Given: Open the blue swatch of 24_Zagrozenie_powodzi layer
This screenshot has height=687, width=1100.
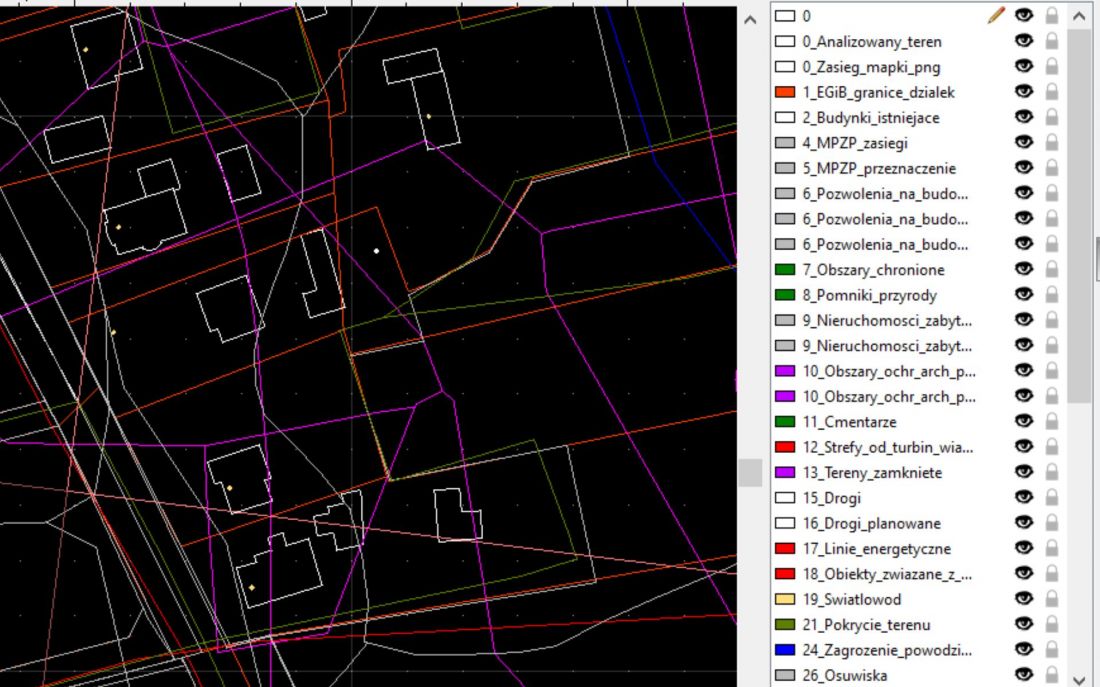Looking at the screenshot, I should tap(785, 650).
